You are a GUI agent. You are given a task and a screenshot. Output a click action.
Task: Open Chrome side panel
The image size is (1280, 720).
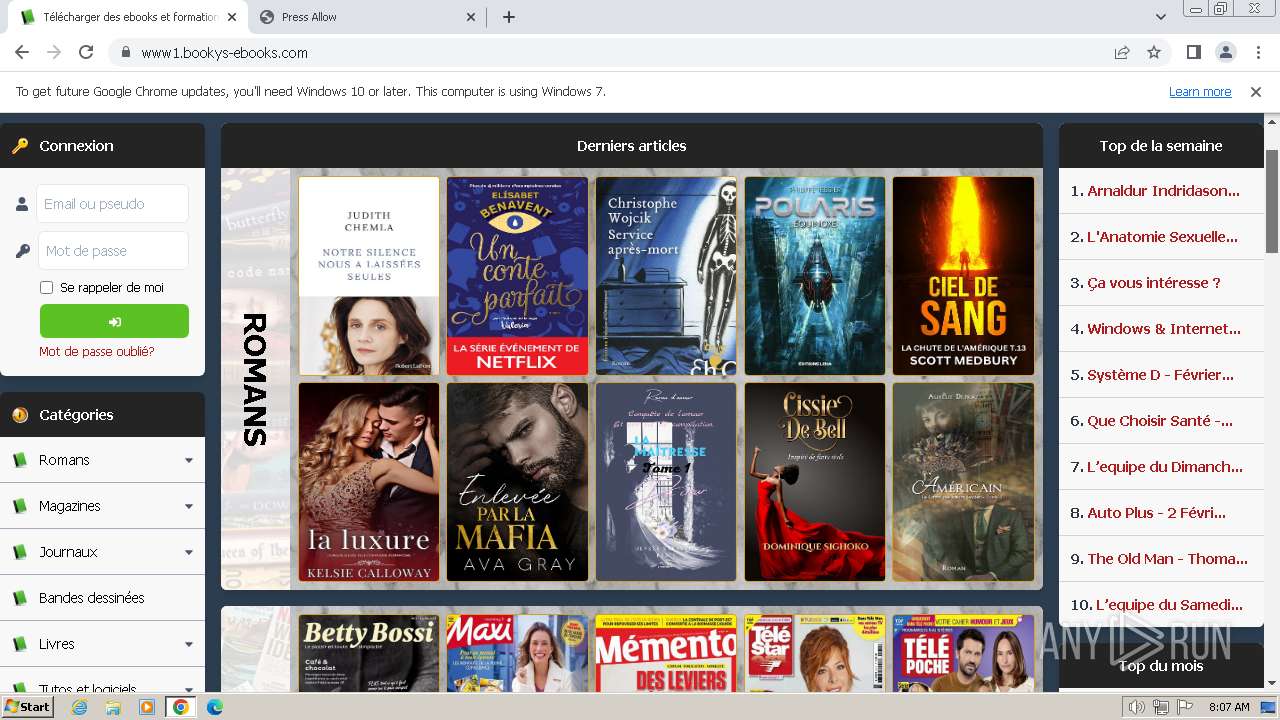1193,52
